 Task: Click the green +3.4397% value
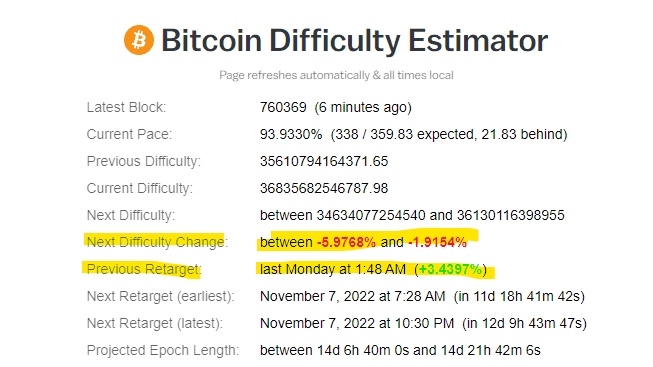[450, 269]
